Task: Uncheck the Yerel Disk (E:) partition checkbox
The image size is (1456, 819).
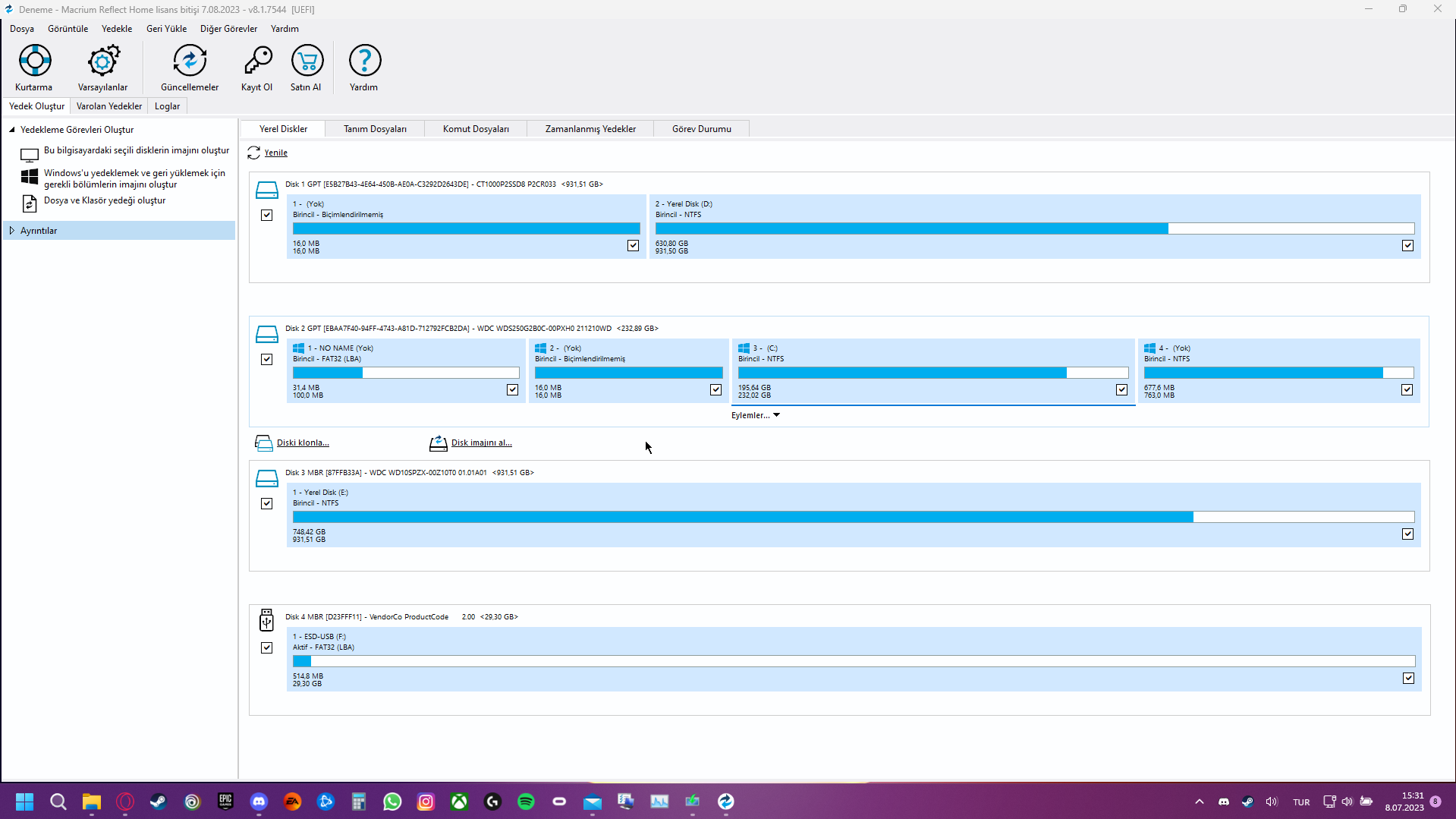Action: click(x=1407, y=534)
